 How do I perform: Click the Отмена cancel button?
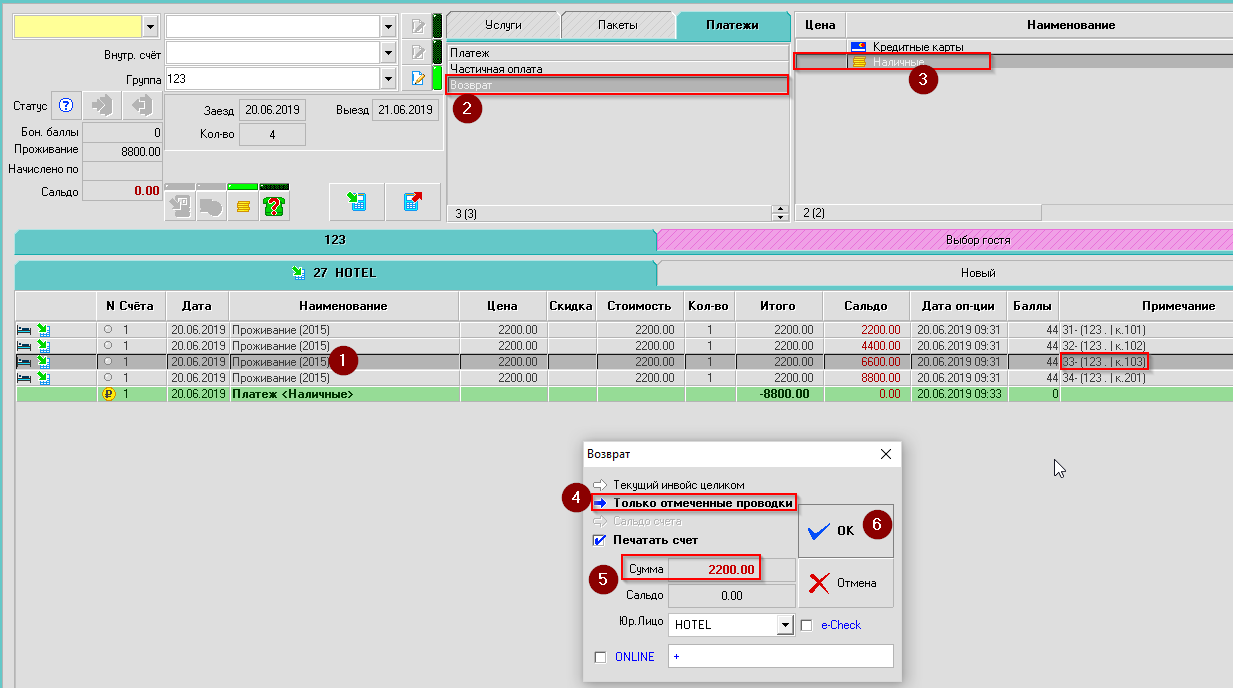tap(845, 583)
